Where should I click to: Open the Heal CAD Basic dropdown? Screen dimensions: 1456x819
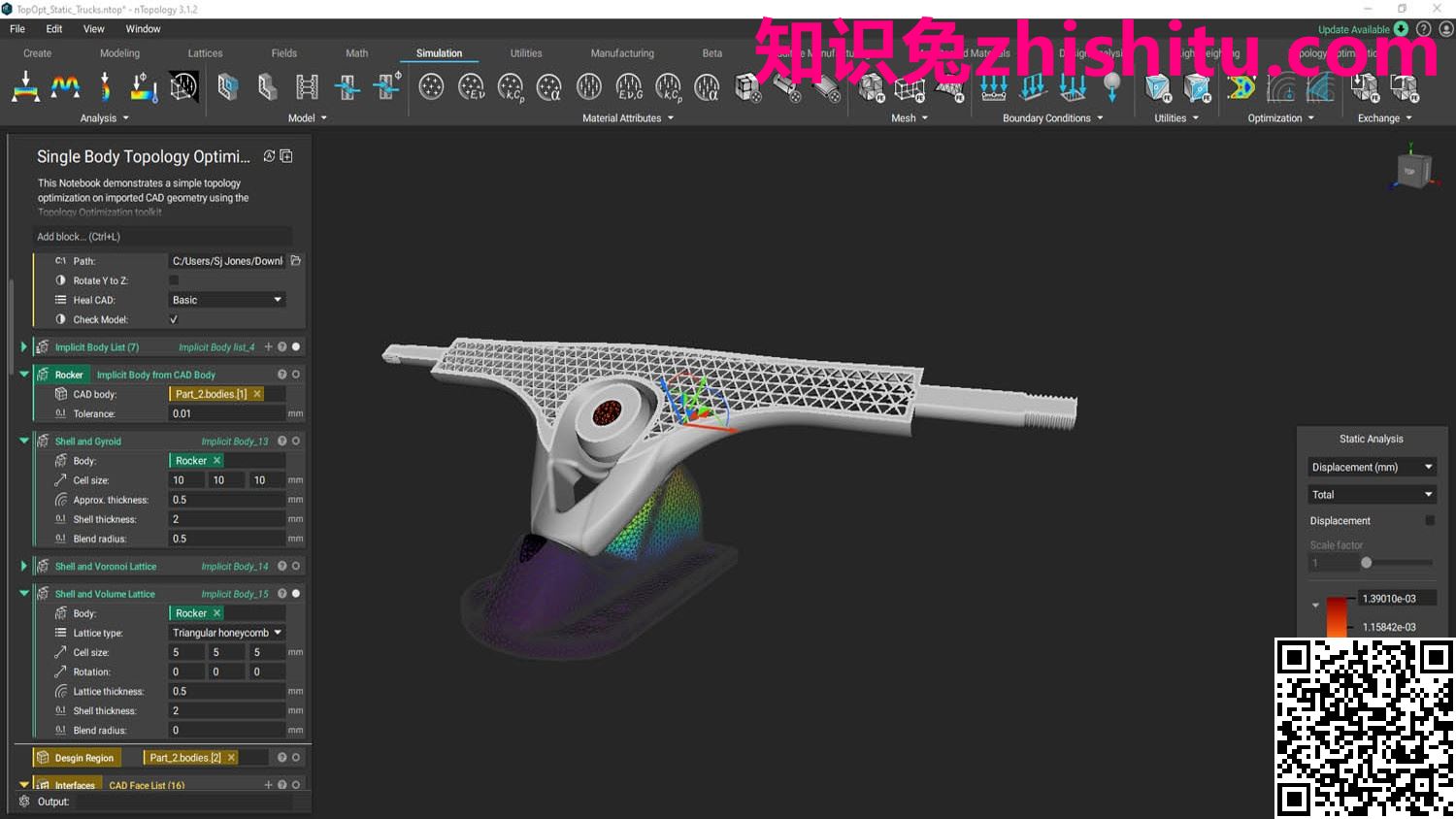click(227, 300)
